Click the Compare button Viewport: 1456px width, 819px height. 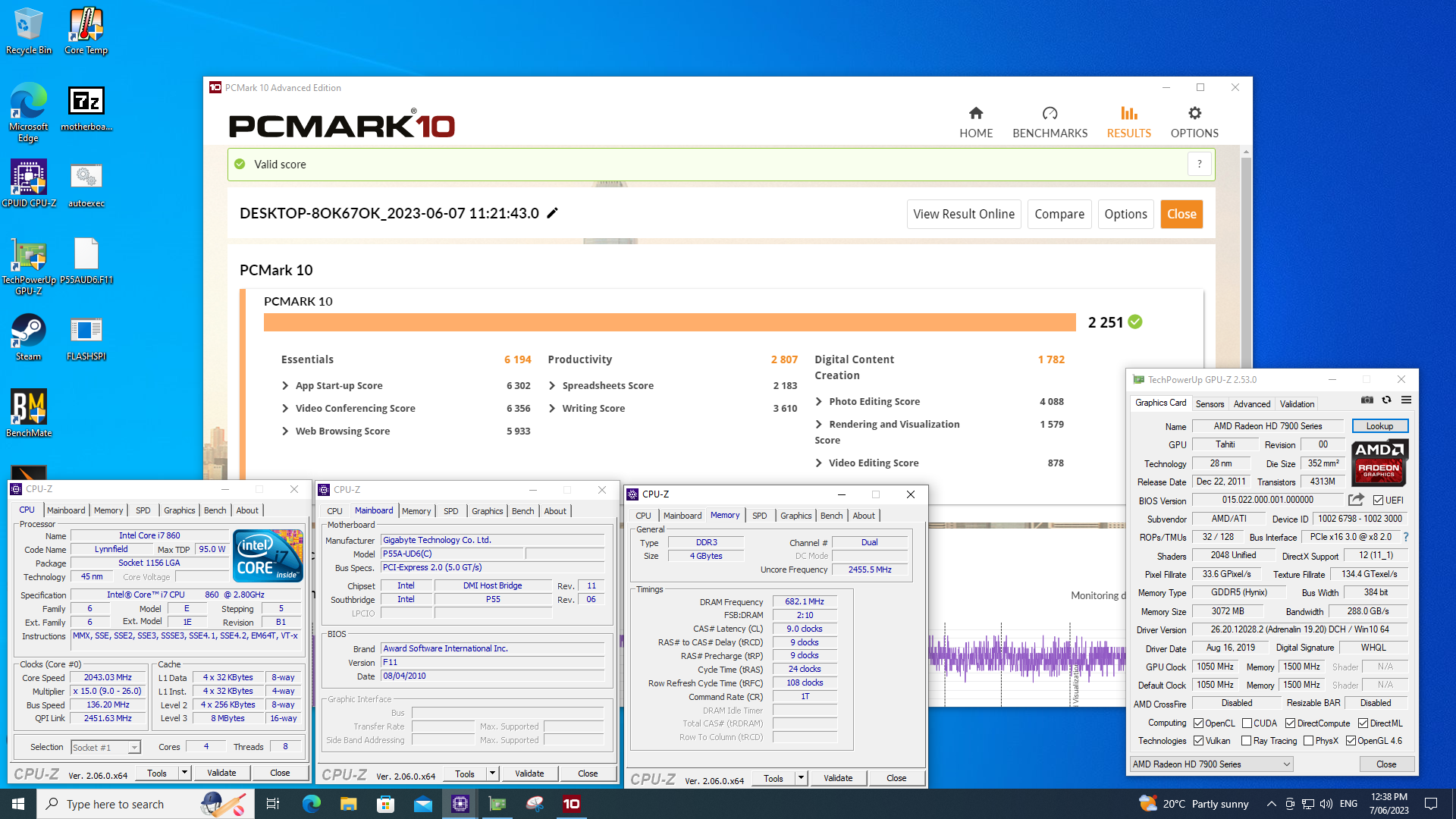pyautogui.click(x=1059, y=215)
